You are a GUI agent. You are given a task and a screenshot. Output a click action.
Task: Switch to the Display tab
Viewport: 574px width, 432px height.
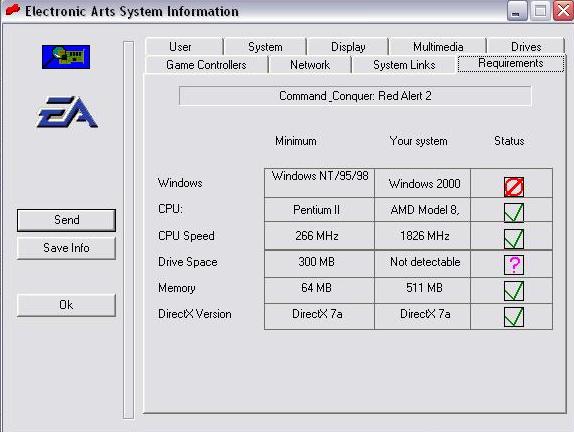[x=348, y=47]
